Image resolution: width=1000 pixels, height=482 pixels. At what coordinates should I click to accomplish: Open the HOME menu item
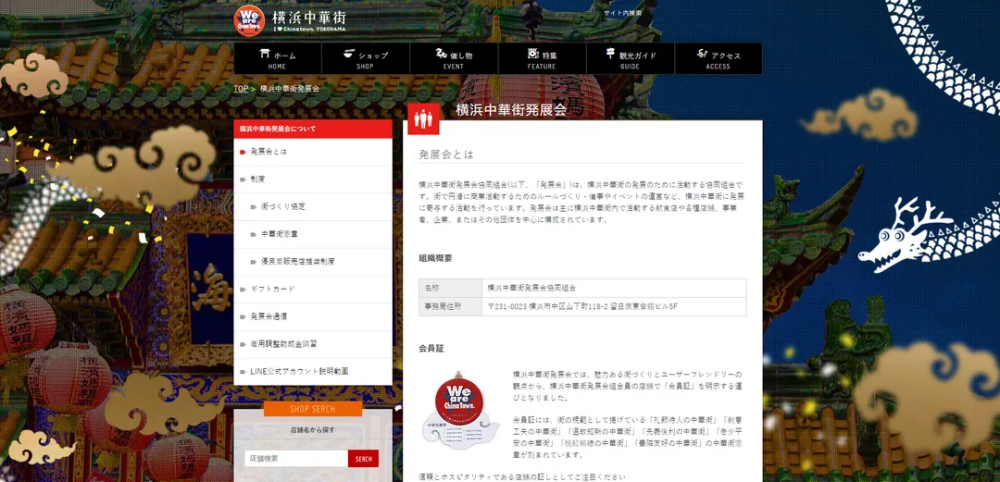pyautogui.click(x=277, y=59)
